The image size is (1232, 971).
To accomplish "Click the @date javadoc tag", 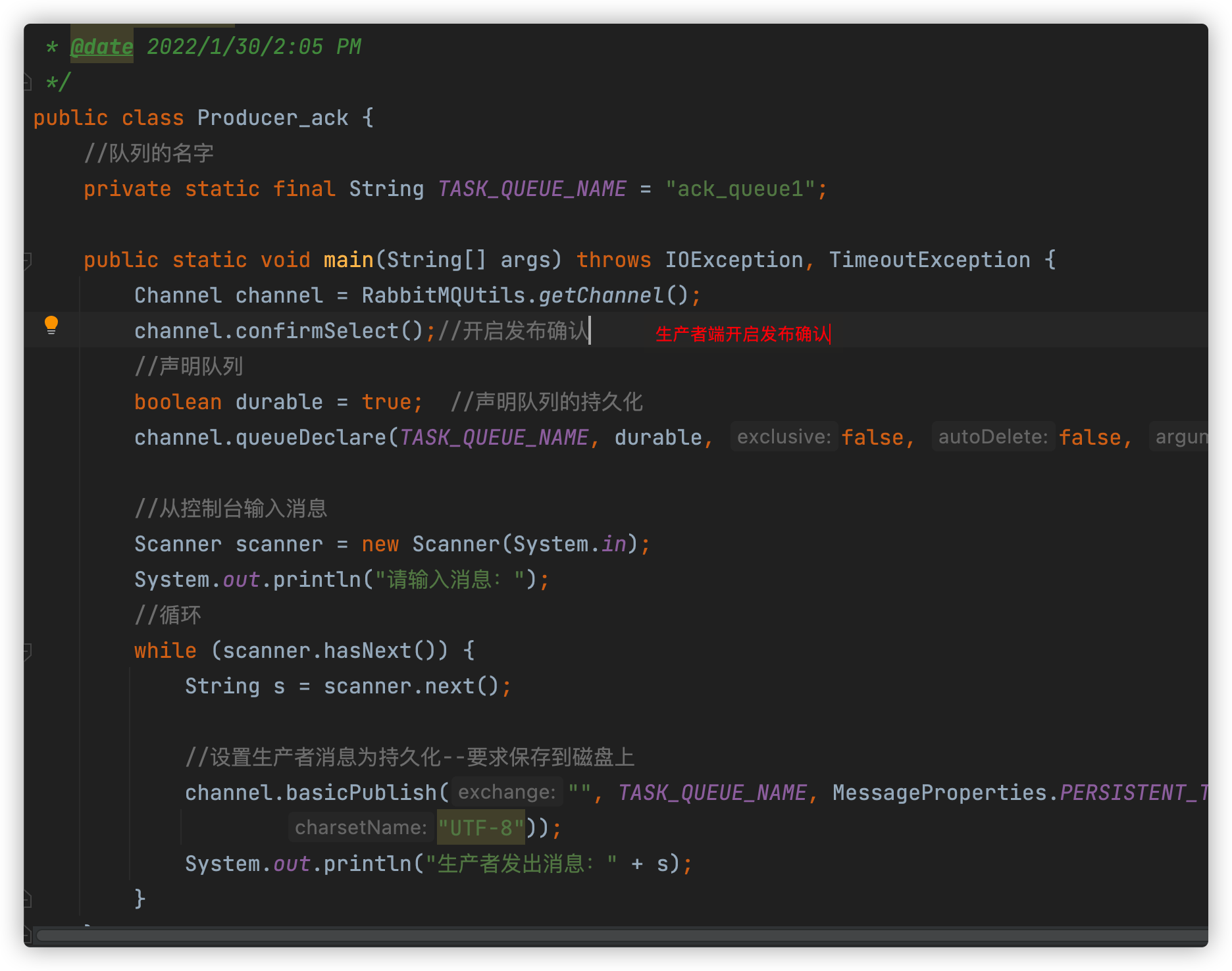I will pyautogui.click(x=102, y=47).
